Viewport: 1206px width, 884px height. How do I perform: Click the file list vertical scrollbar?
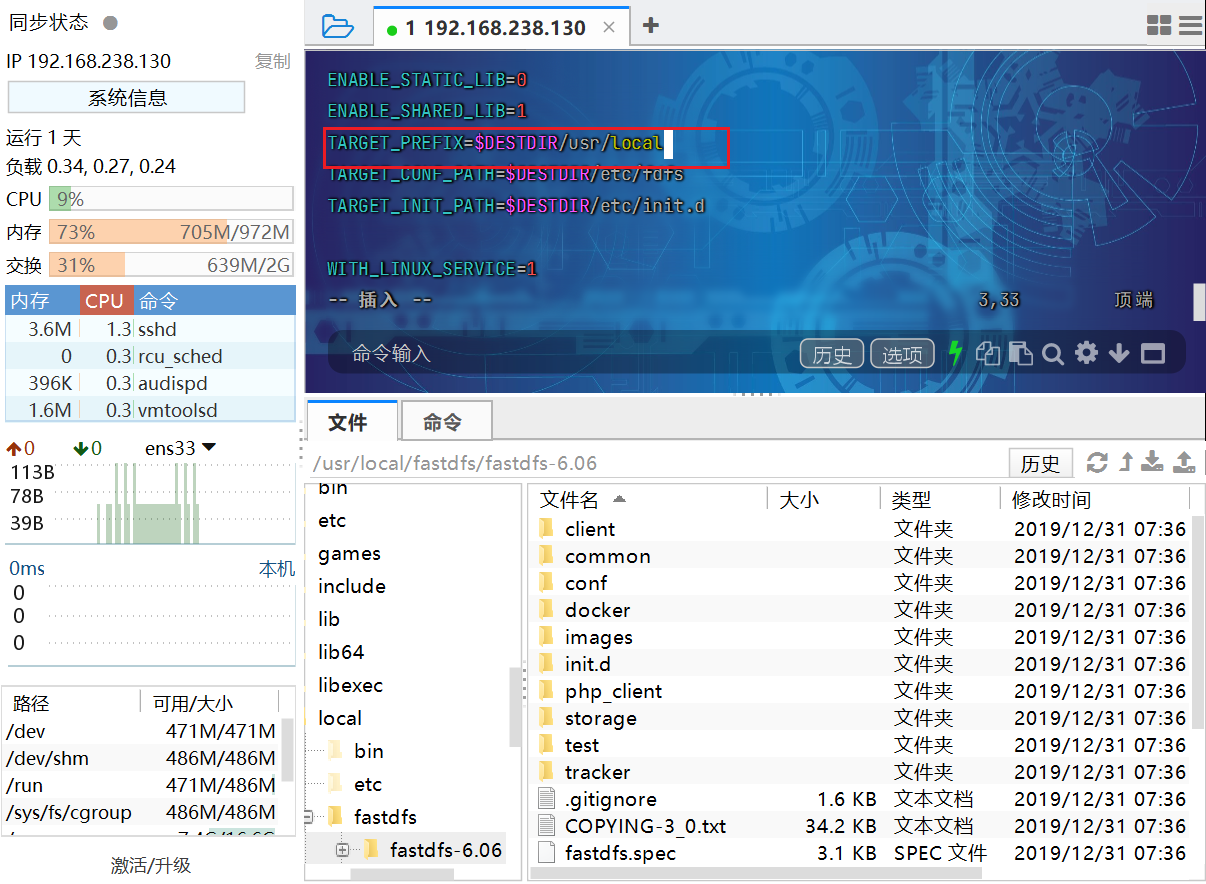tap(1196, 620)
